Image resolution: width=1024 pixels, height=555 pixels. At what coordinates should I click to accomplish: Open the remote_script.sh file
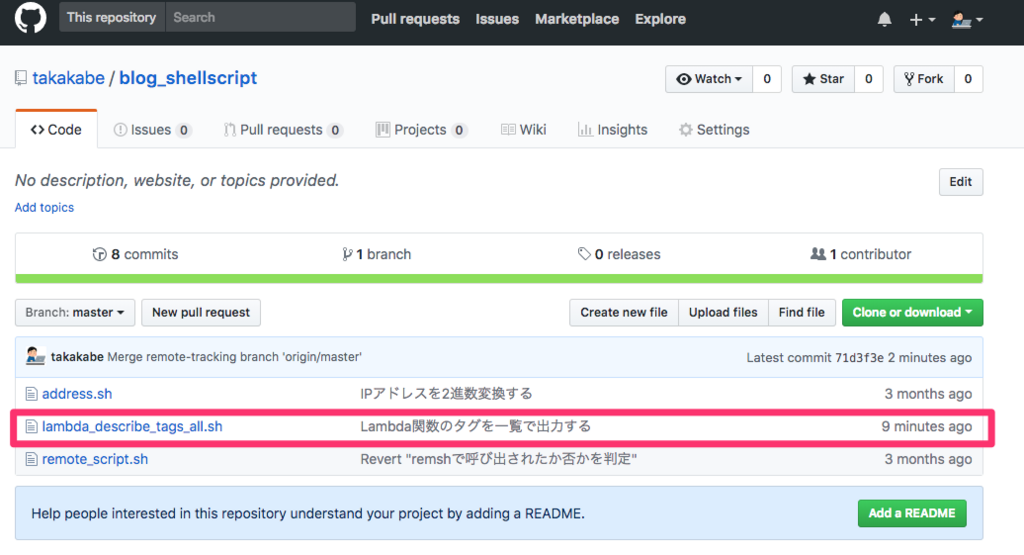(95, 459)
